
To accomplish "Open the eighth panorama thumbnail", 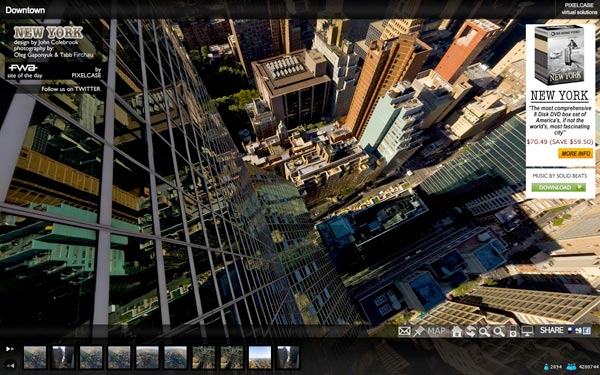I will [232, 357].
